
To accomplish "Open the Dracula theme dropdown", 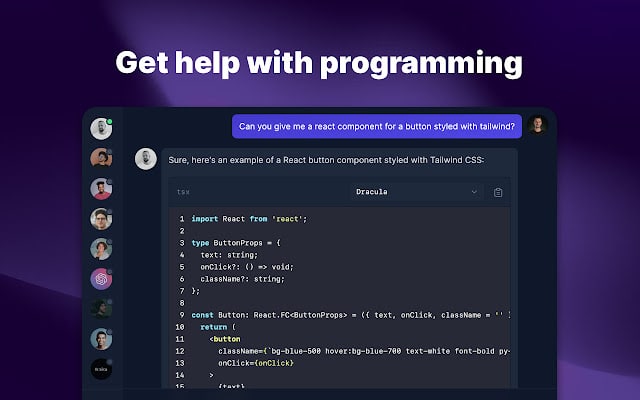I will [417, 192].
